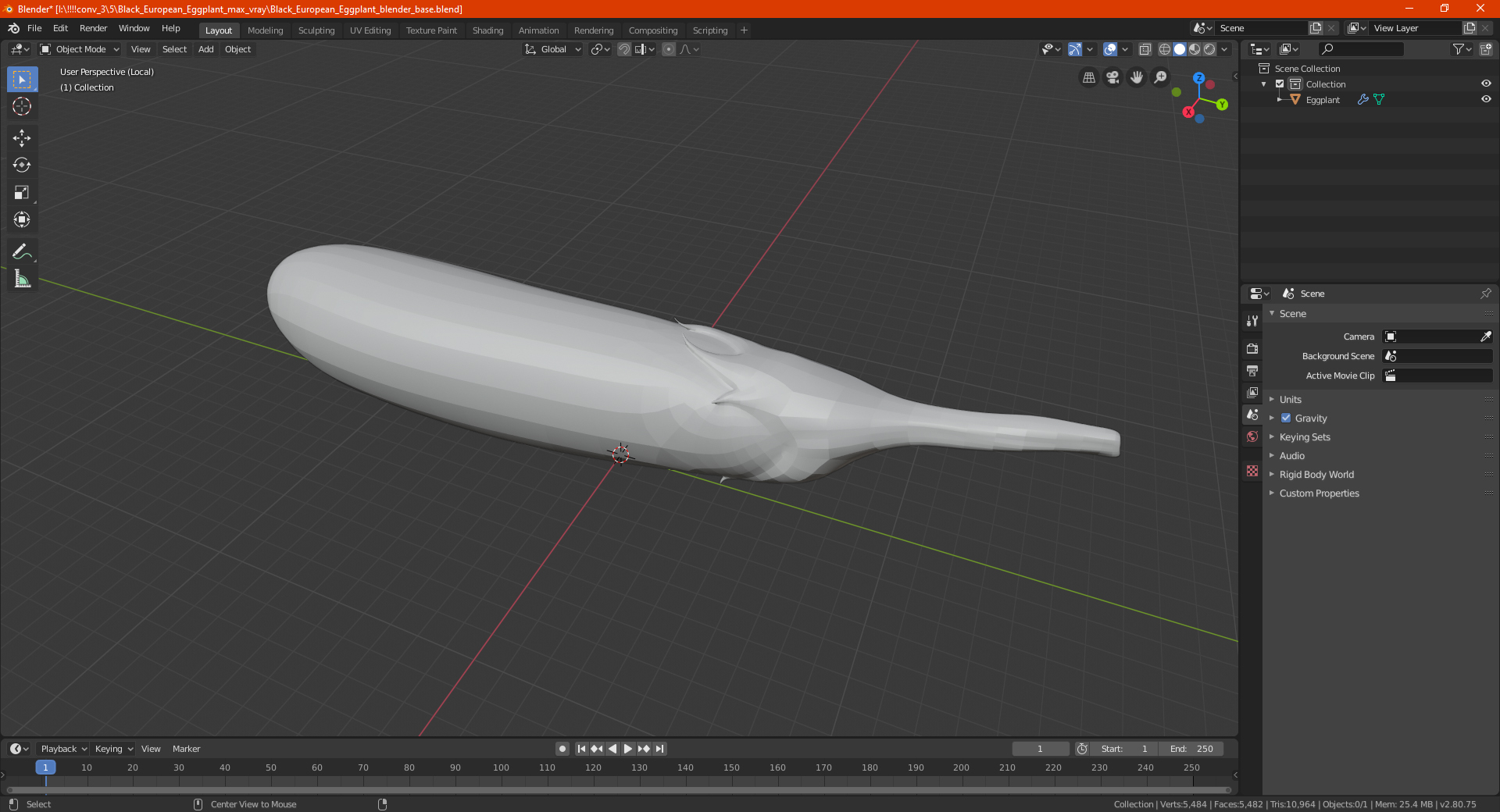The width and height of the screenshot is (1500, 812).
Task: Click the pan view hand icon
Action: [1137, 77]
